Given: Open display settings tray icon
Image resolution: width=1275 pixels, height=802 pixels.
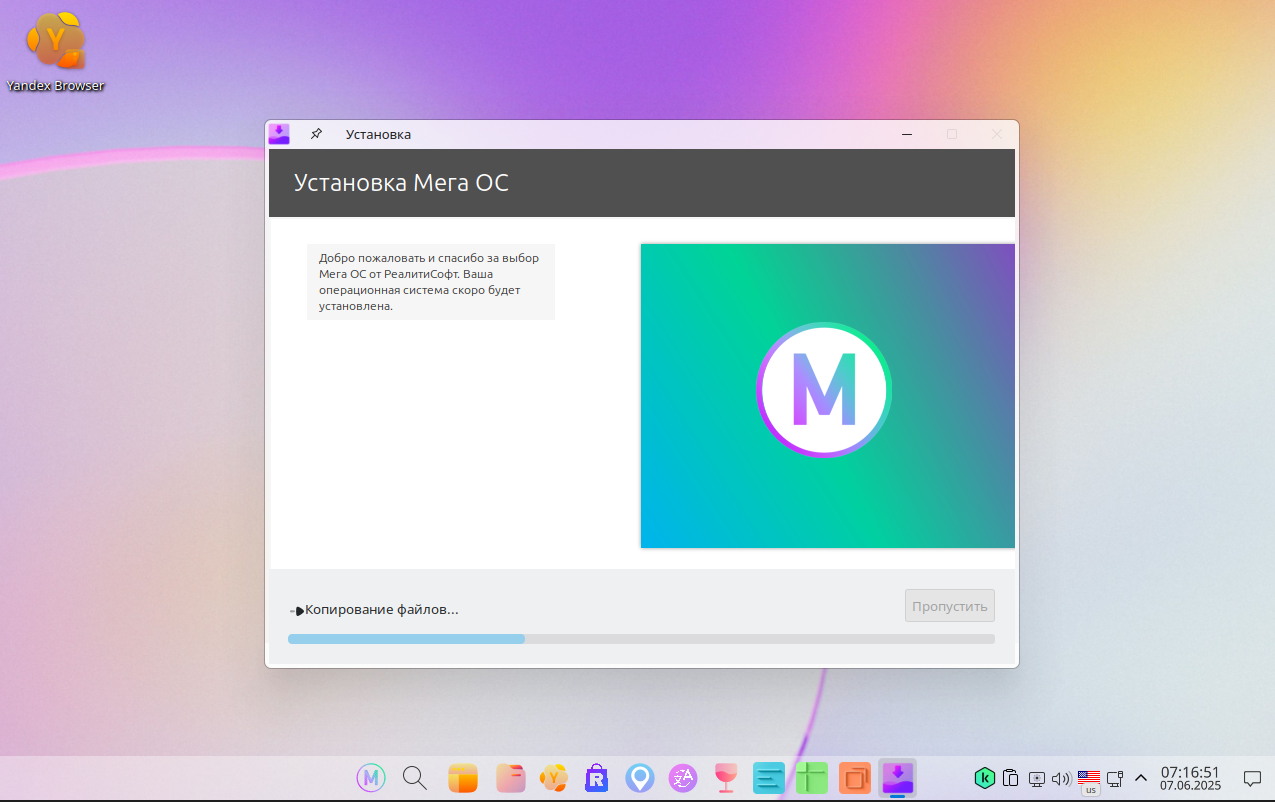Looking at the screenshot, I should [x=1037, y=778].
